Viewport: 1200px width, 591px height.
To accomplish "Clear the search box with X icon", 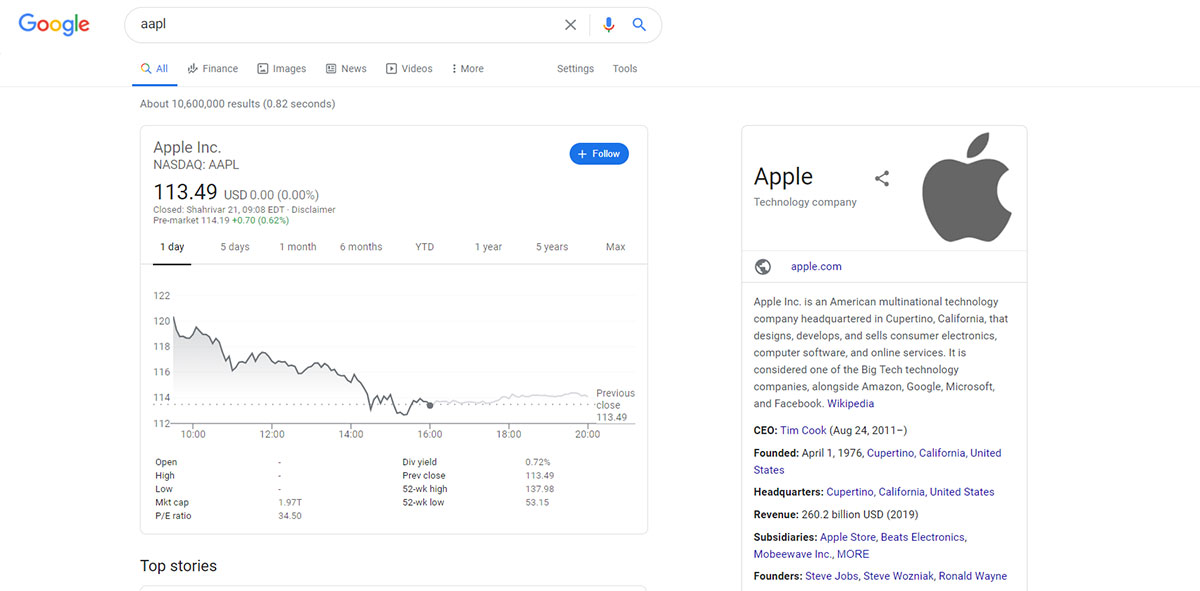I will tap(570, 25).
